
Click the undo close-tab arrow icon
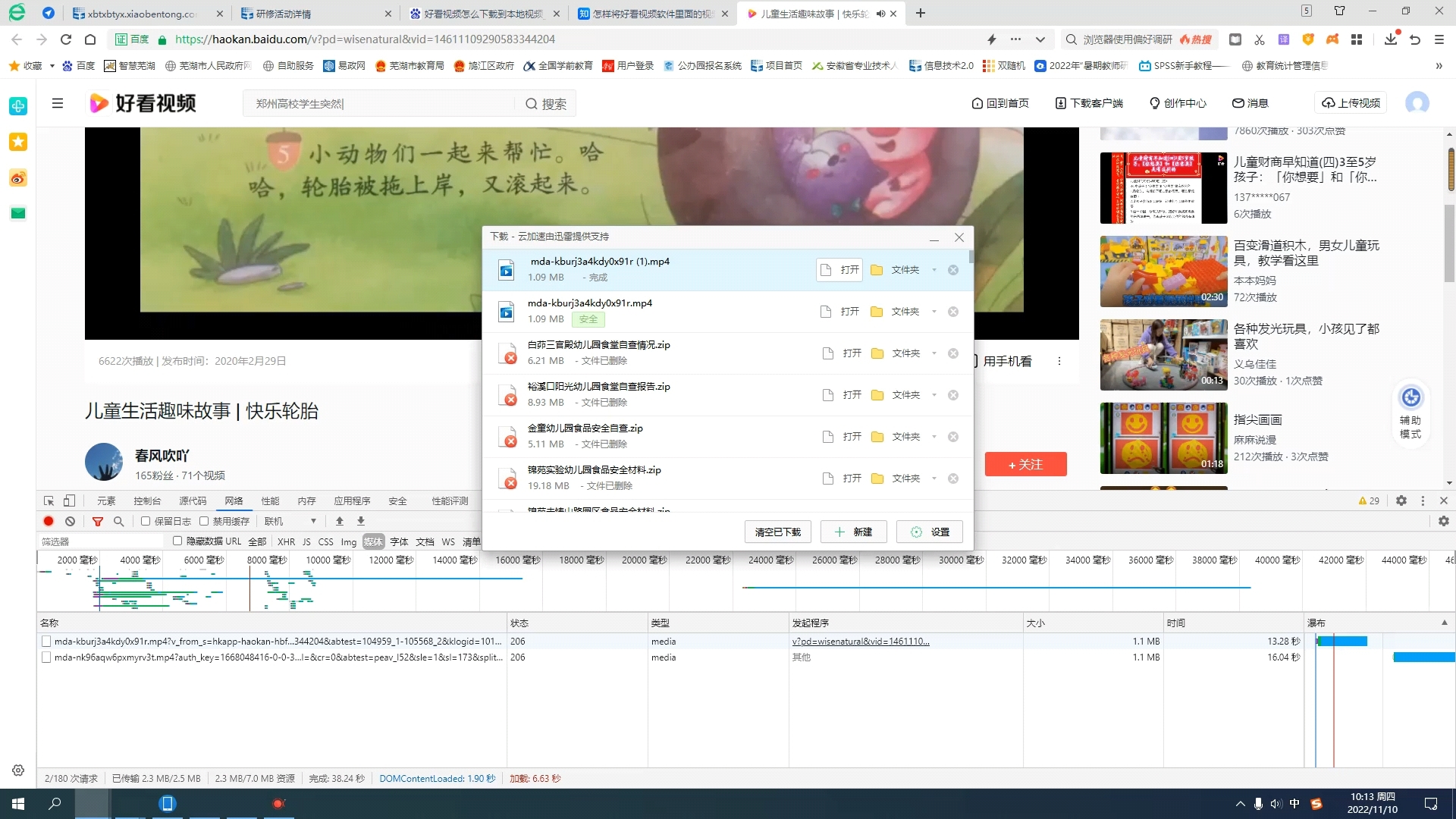pos(1415,39)
